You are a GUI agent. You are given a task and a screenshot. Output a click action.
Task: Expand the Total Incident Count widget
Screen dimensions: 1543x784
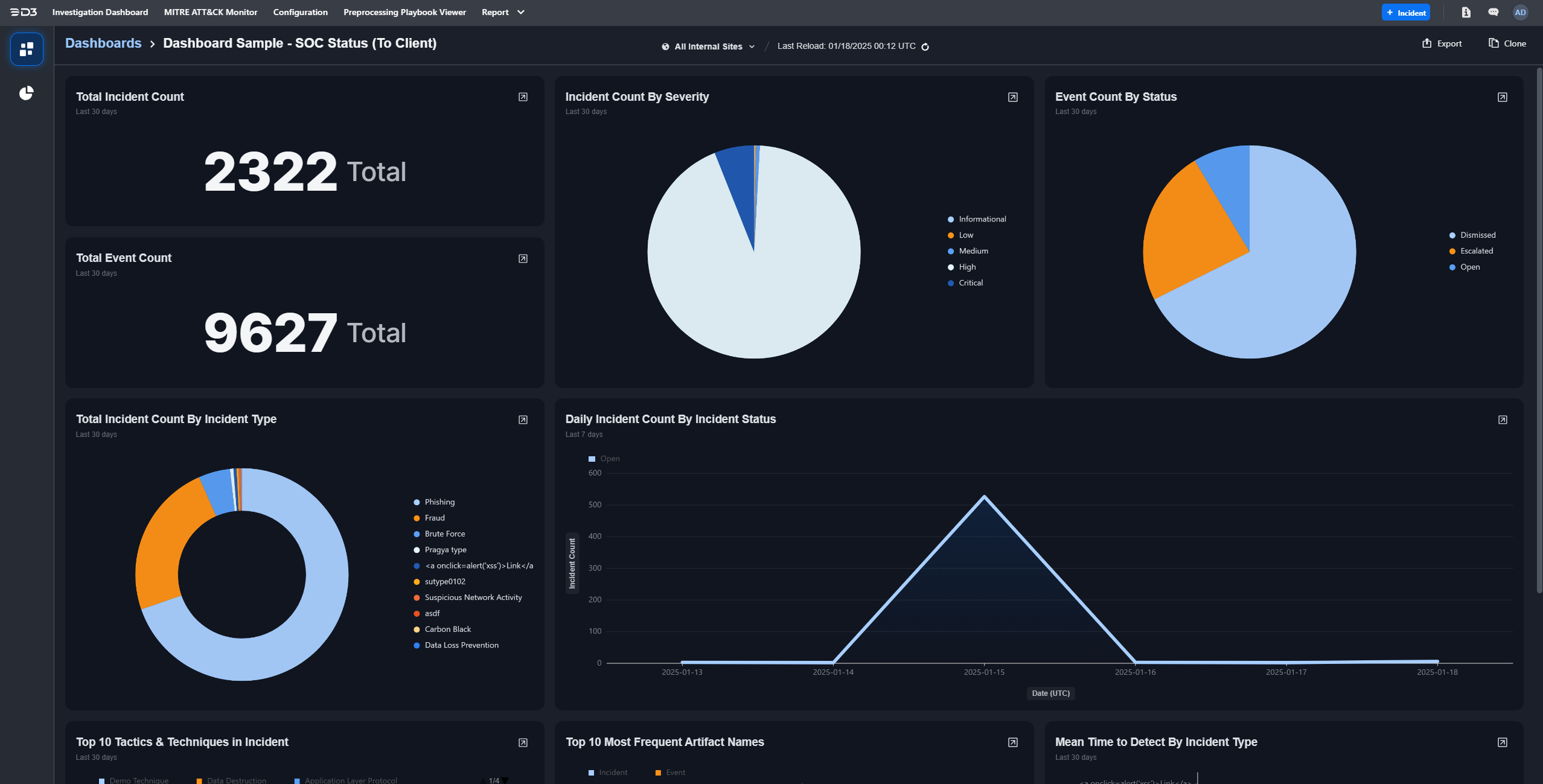(x=522, y=97)
